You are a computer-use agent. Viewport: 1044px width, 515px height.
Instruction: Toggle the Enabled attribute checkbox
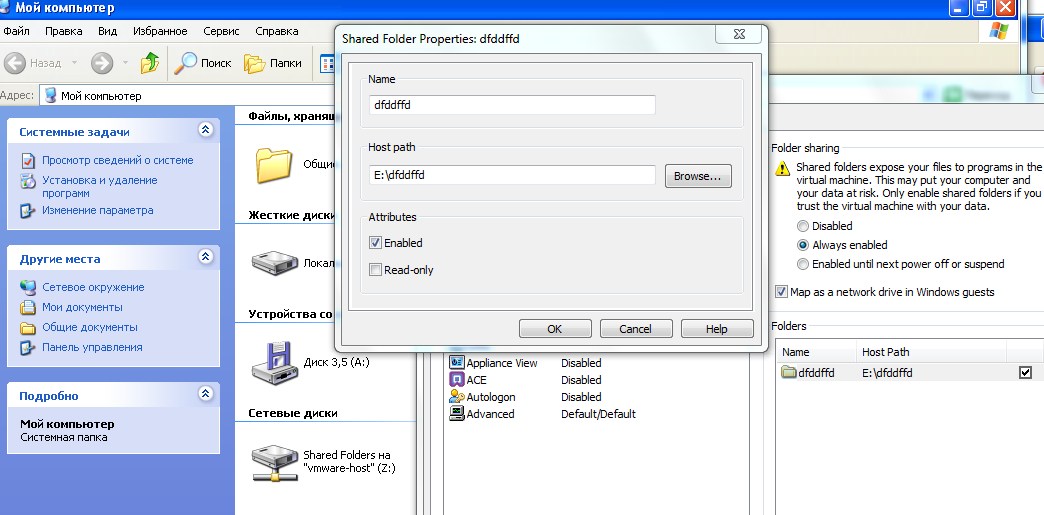tap(376, 243)
